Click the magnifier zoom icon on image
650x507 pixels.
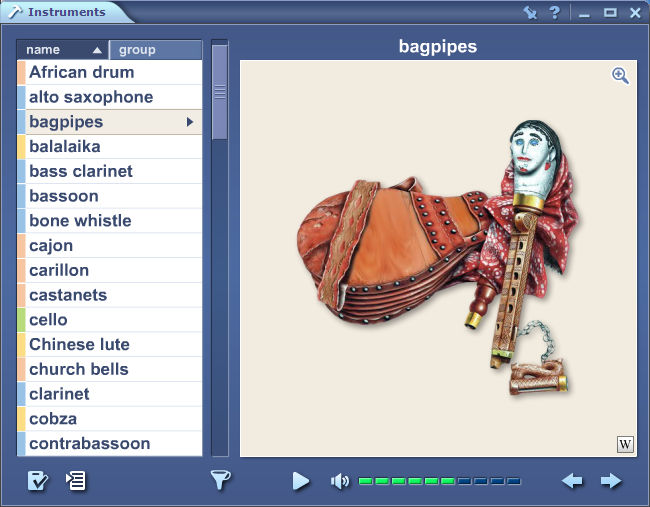tap(620, 76)
